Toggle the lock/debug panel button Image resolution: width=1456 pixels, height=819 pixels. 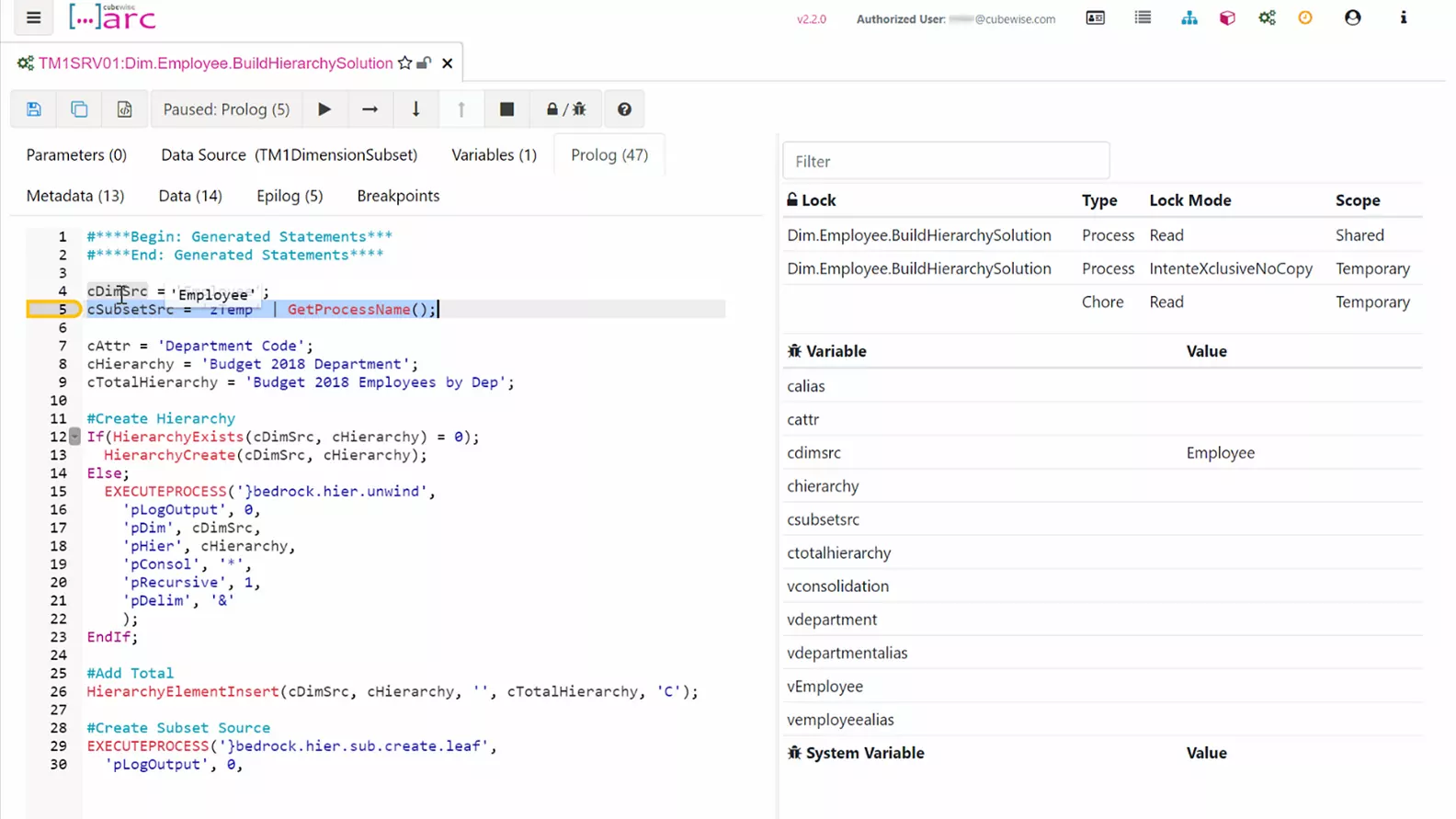(565, 109)
